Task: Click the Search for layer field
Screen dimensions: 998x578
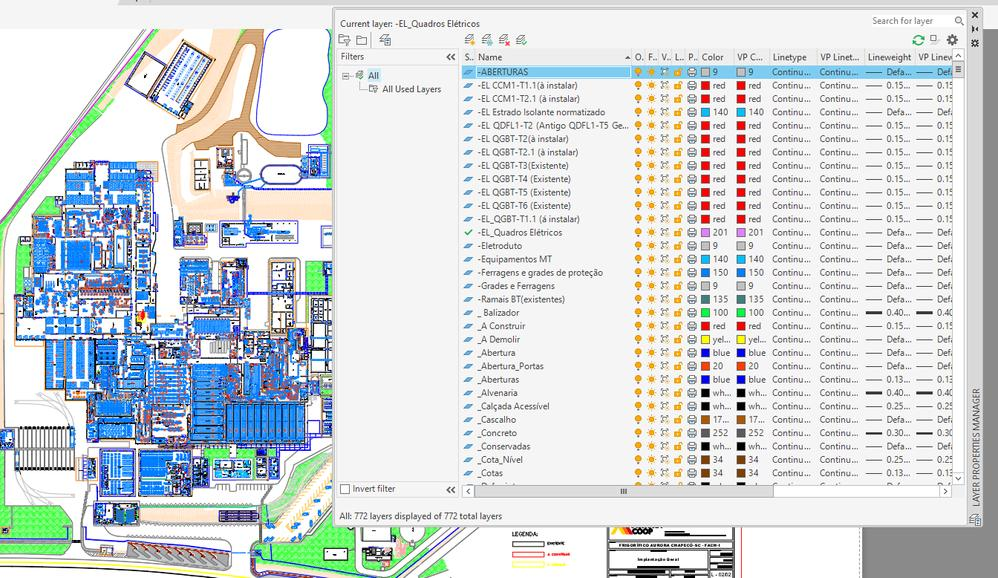Action: coord(911,21)
